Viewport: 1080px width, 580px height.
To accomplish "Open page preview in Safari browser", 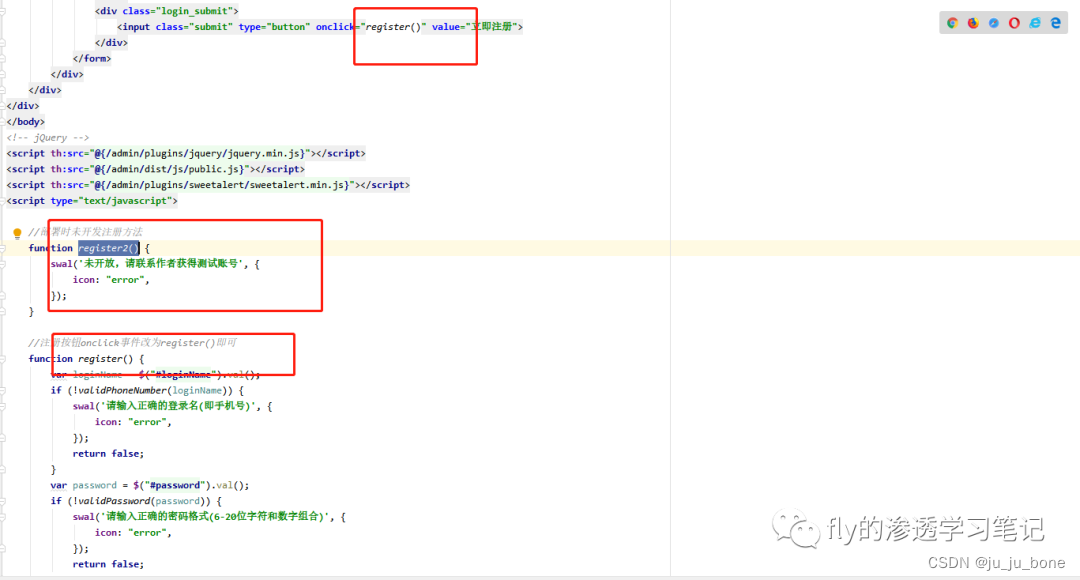I will 993,23.
